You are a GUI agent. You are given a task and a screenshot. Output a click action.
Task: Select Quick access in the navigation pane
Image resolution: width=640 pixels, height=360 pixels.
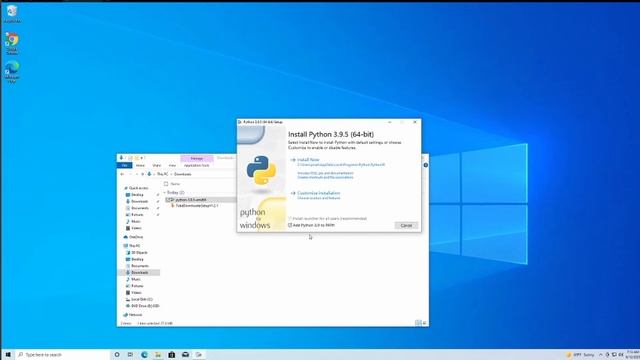(138, 188)
